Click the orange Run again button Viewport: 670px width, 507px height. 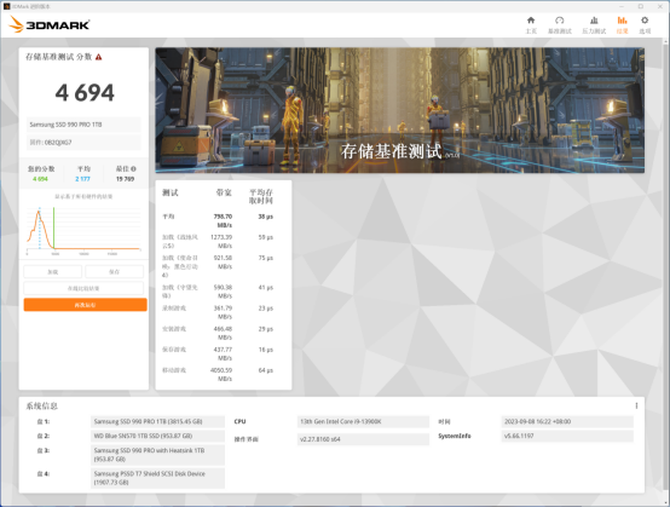pyautogui.click(x=85, y=305)
